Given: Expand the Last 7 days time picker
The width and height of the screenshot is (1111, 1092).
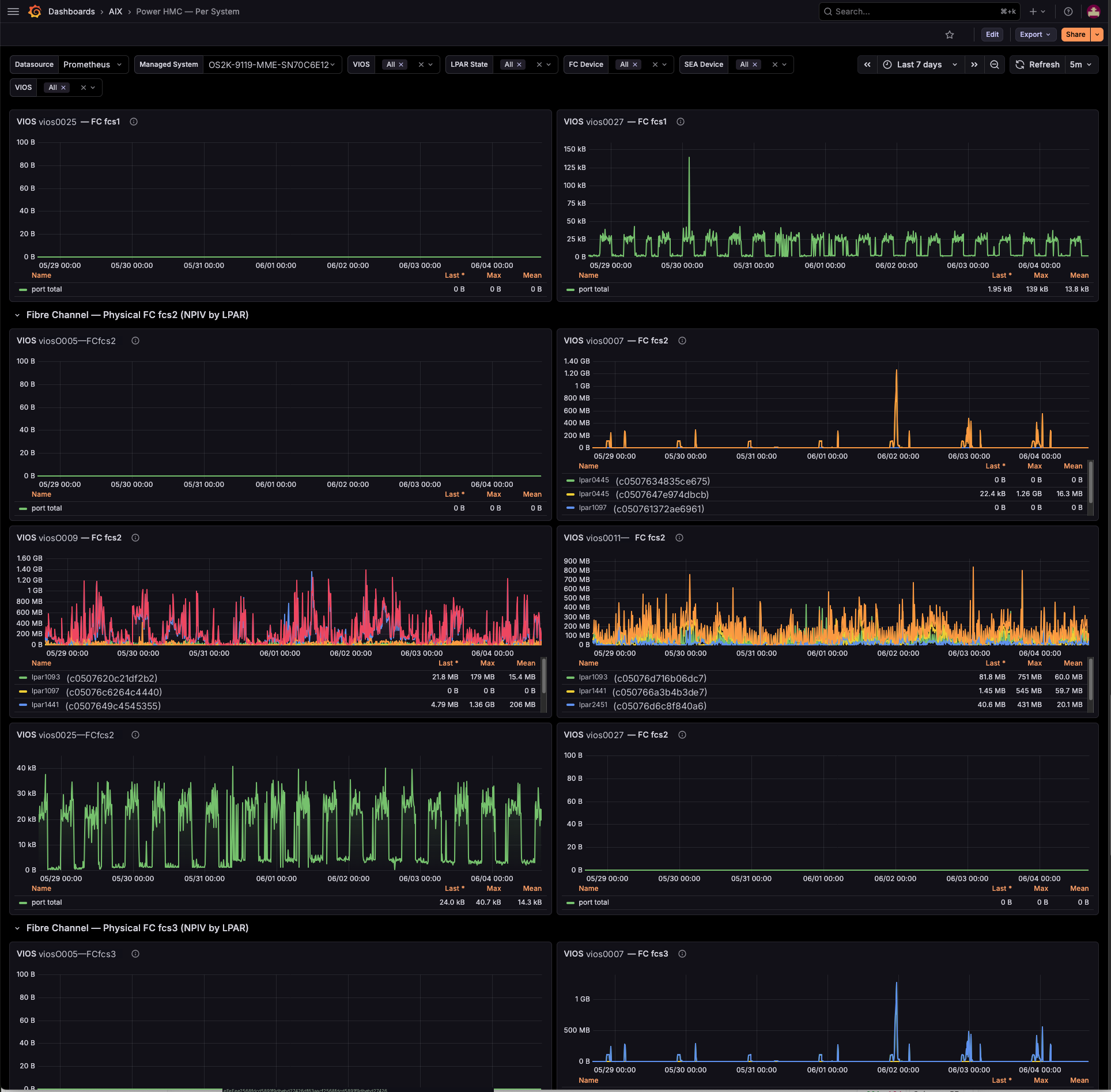Looking at the screenshot, I should 920,65.
